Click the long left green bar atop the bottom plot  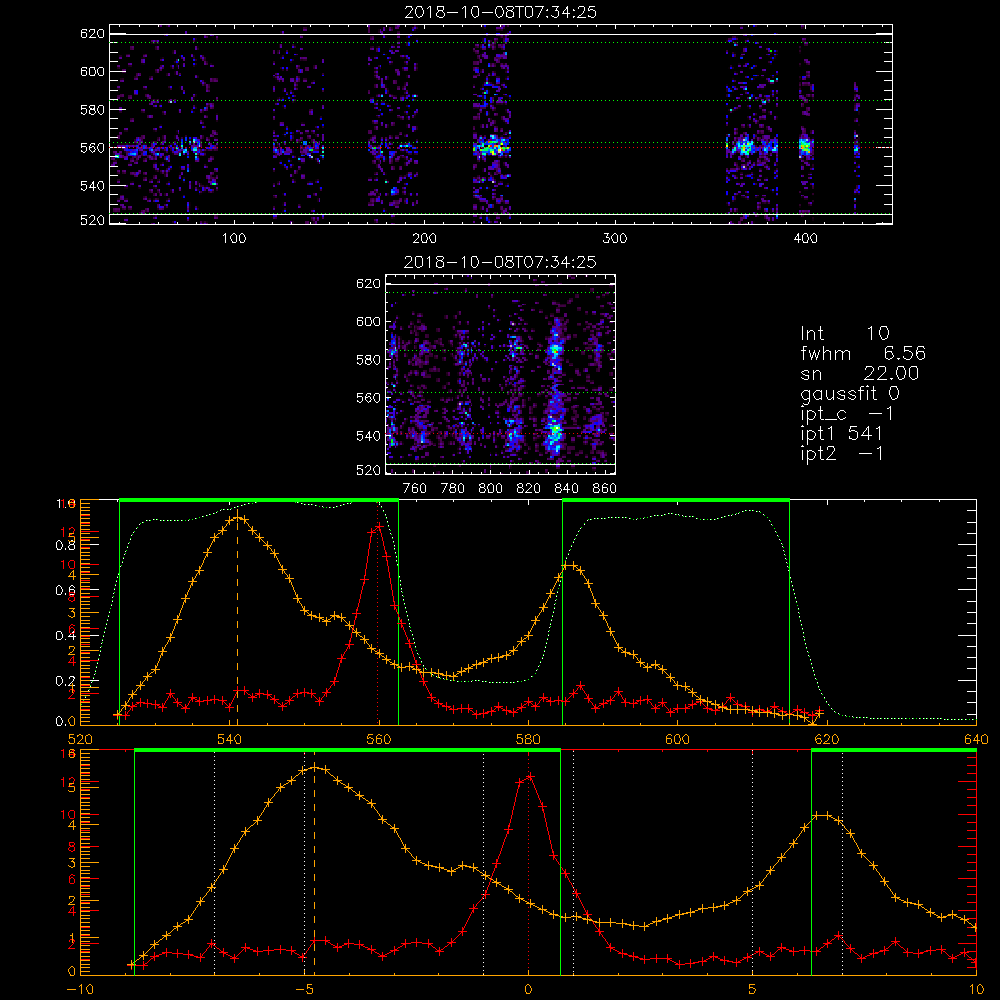coord(348,750)
